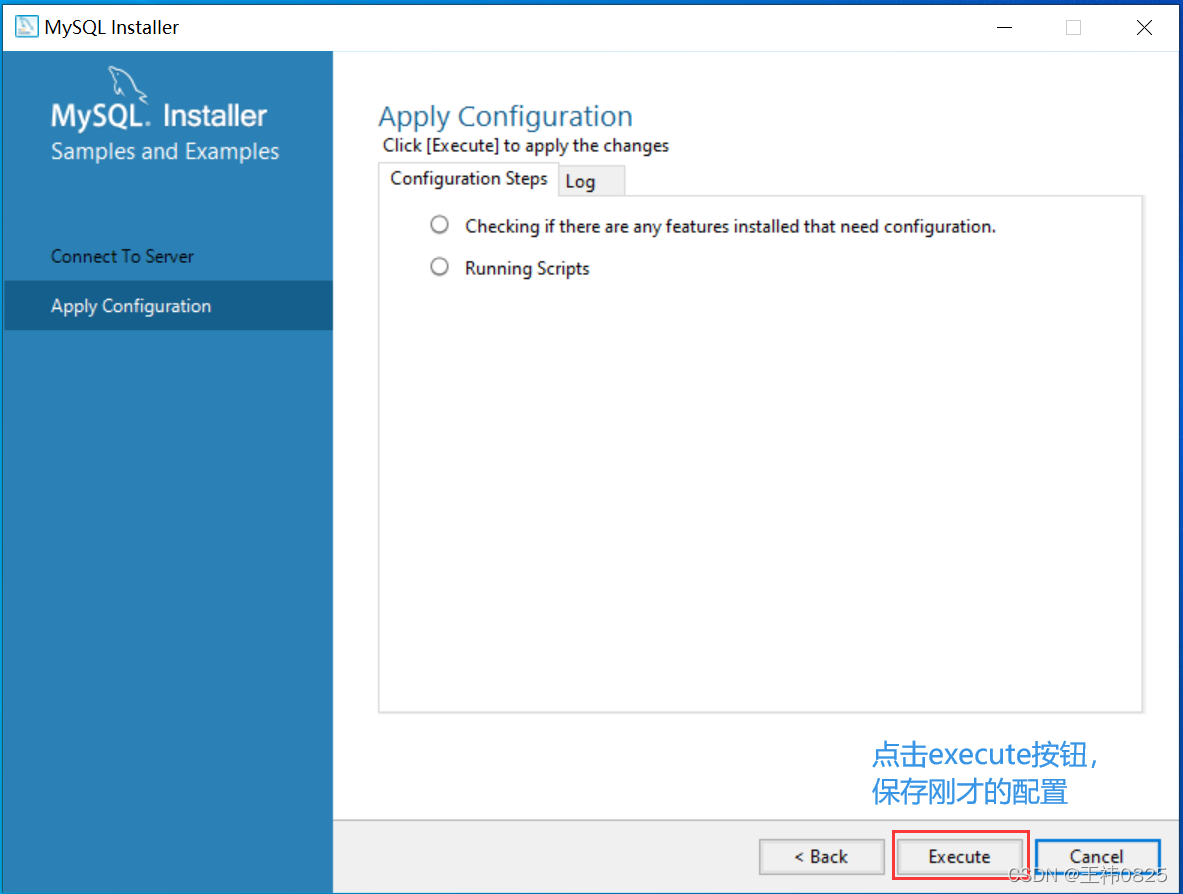
Task: Click the 'Click [Execute] to apply the changes' text
Action: (525, 146)
